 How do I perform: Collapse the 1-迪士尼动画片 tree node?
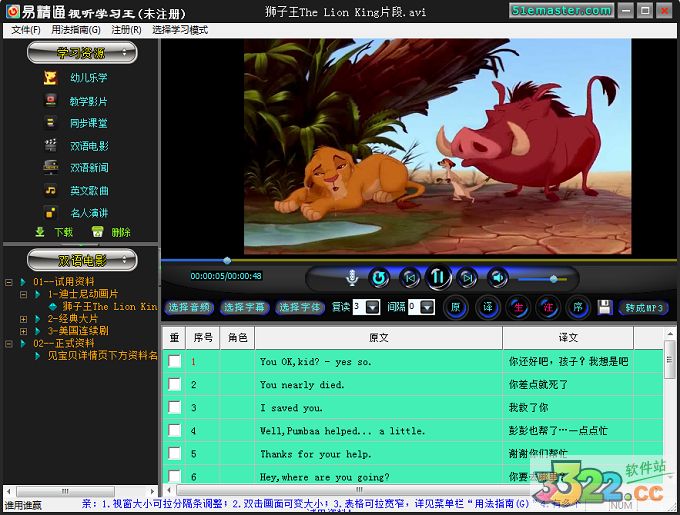point(23,294)
